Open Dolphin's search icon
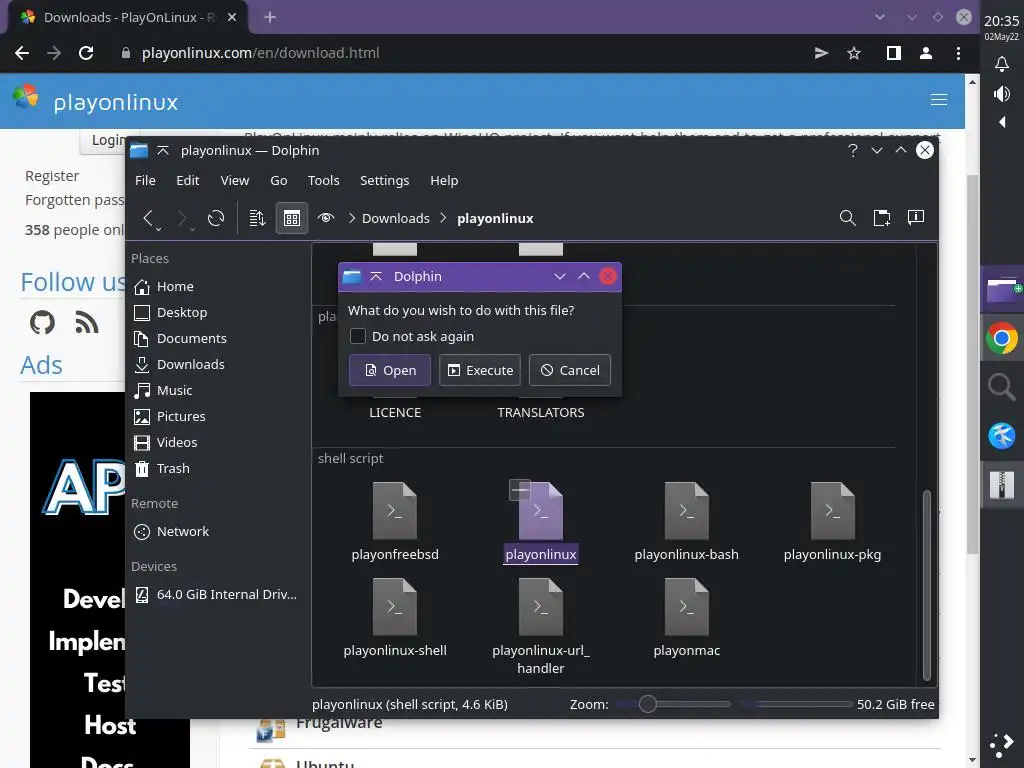This screenshot has width=1024, height=768. click(848, 217)
